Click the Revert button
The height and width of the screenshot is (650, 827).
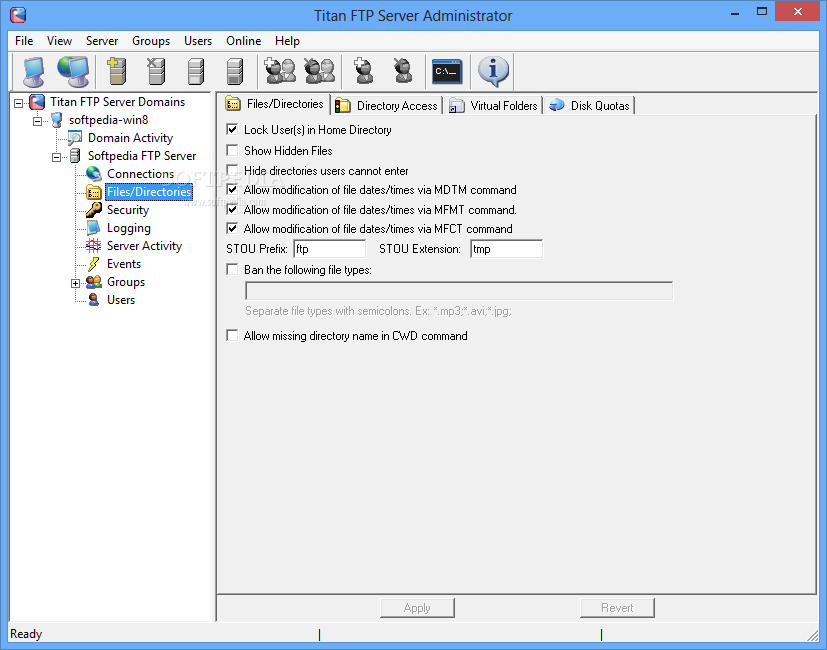(x=617, y=608)
